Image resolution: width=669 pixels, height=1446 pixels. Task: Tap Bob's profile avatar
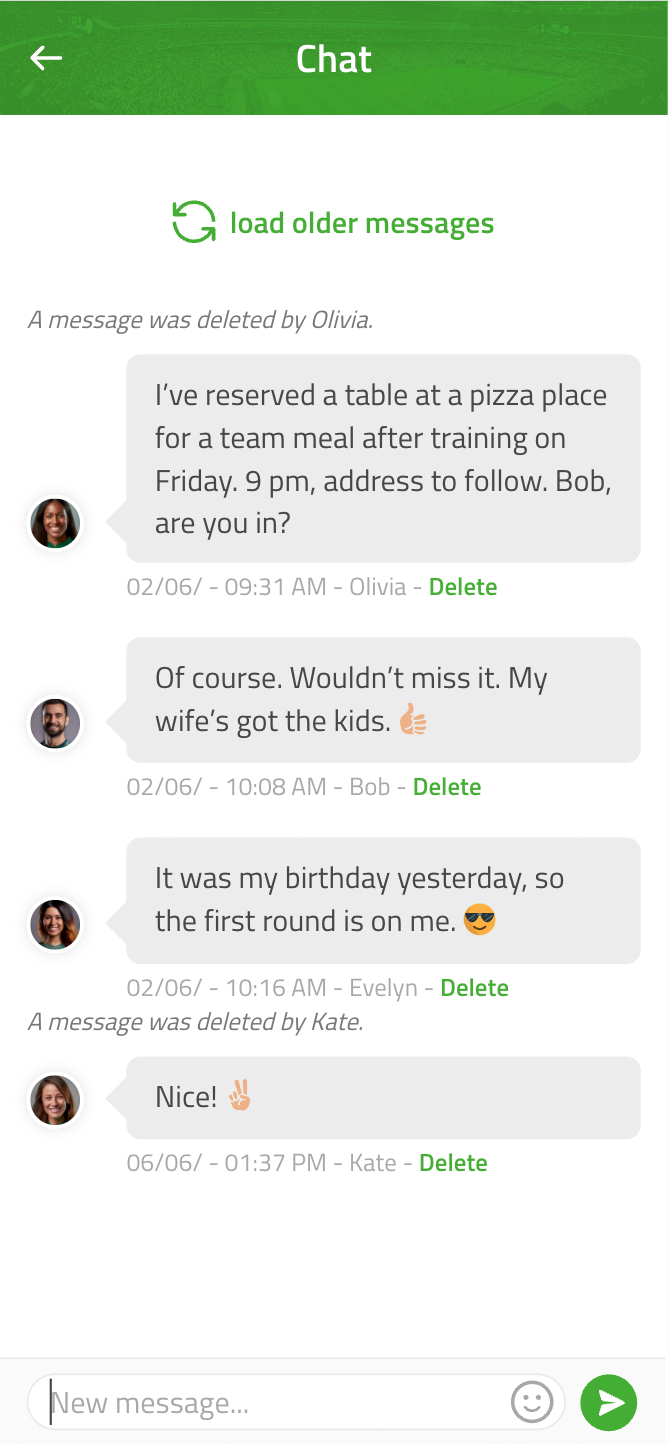click(55, 723)
